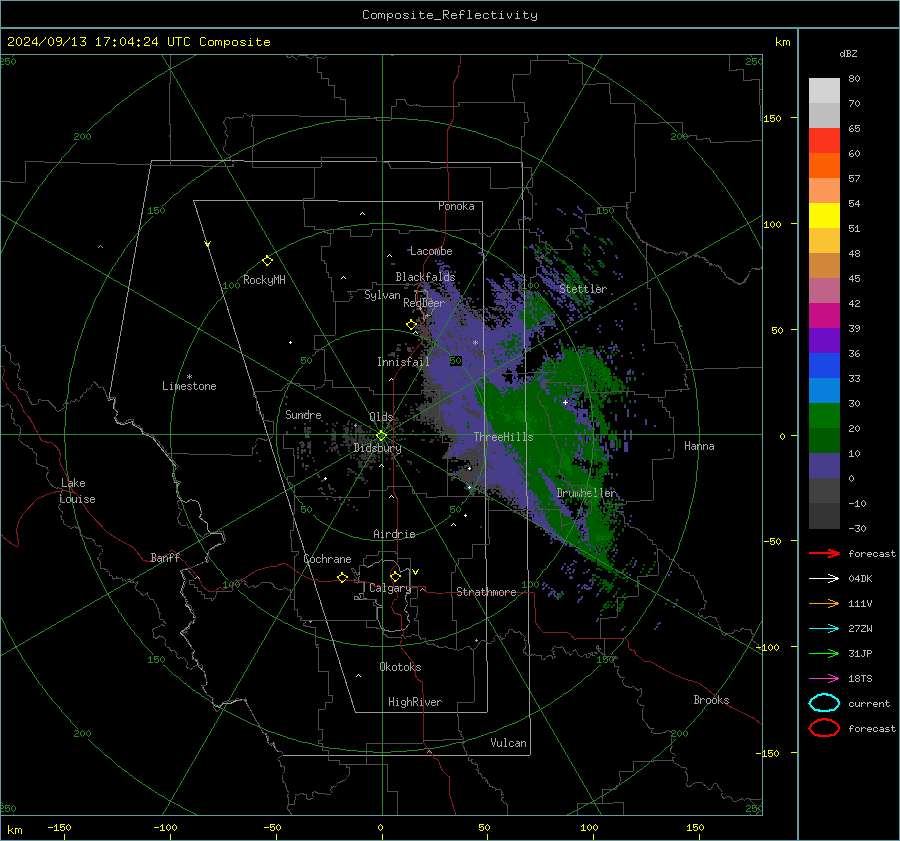Image resolution: width=900 pixels, height=841 pixels.
Task: Select the light grey 70-80 dBZ swatch
Action: (824, 91)
